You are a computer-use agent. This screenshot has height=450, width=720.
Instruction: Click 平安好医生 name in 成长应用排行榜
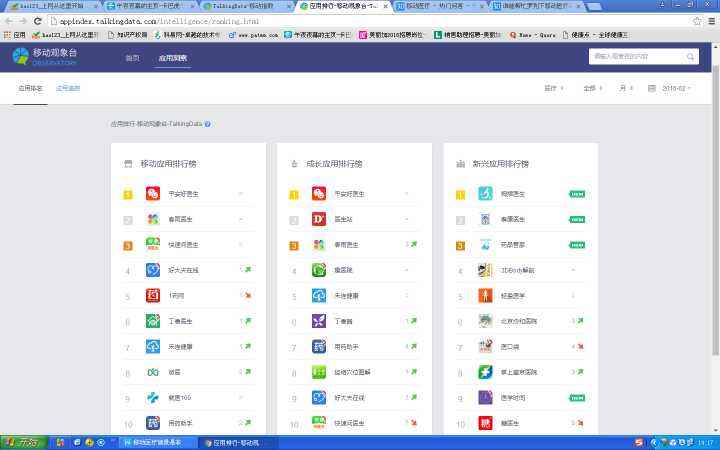[x=349, y=194]
